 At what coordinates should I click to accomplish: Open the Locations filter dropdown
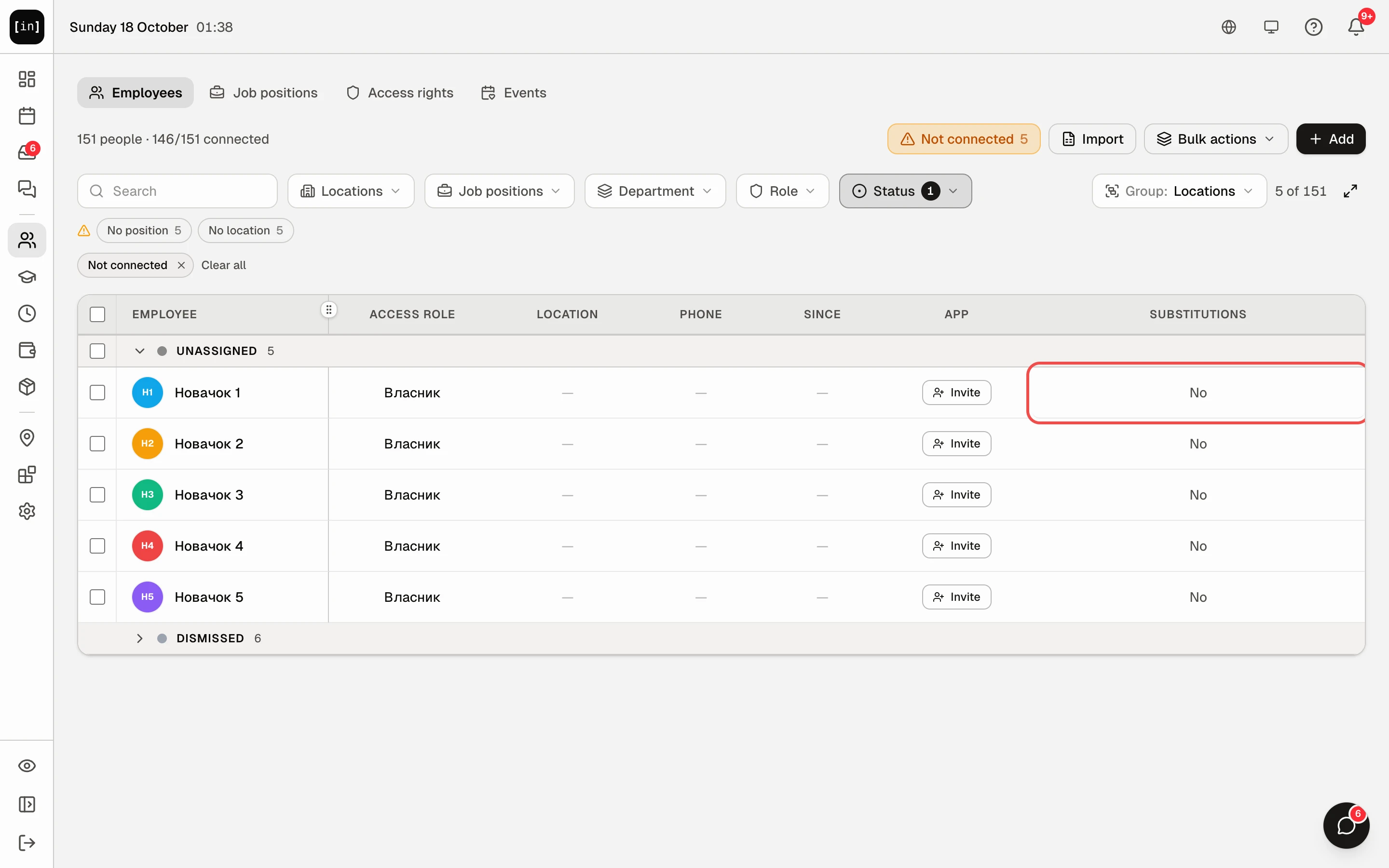pyautogui.click(x=351, y=191)
